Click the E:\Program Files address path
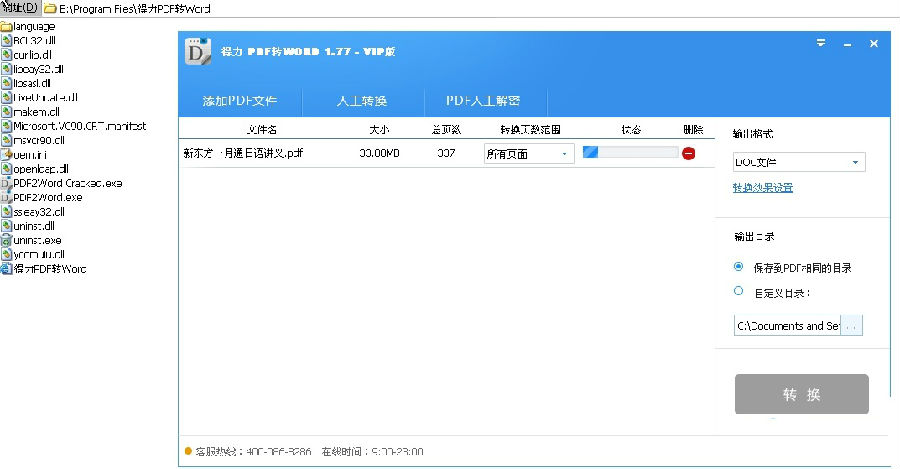 click(135, 9)
